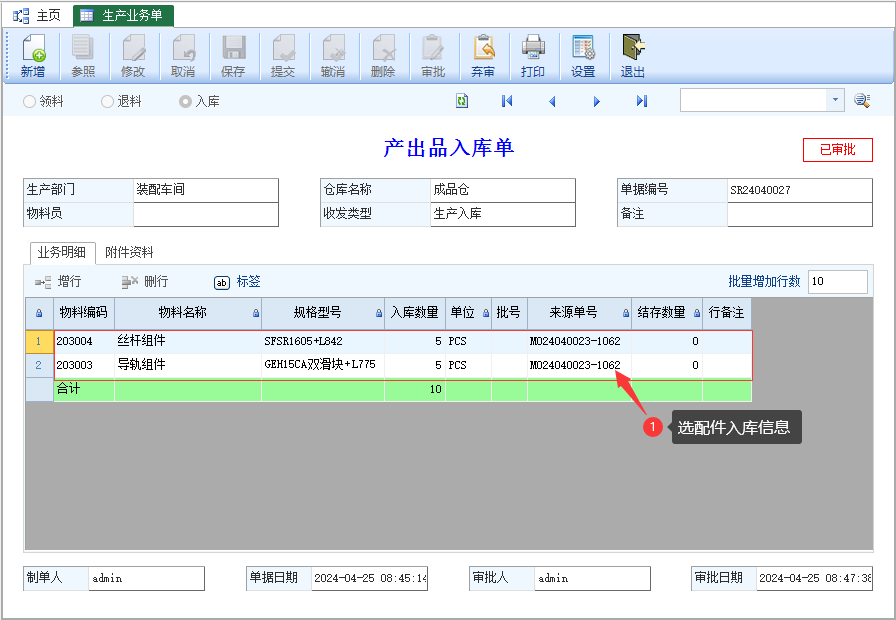This screenshot has width=896, height=620.
Task: Click the 弃审 (Unapprove) toolbar icon
Action: pyautogui.click(x=483, y=56)
